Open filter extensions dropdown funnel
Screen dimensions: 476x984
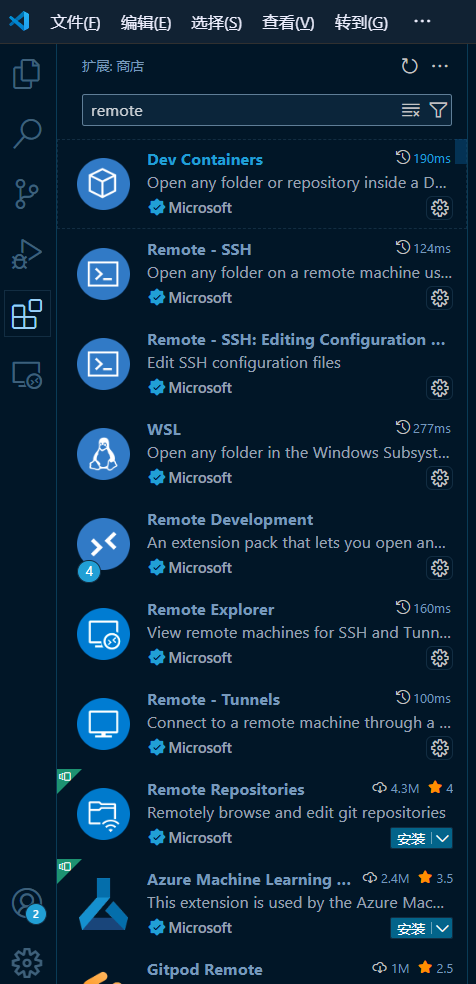pos(438,110)
